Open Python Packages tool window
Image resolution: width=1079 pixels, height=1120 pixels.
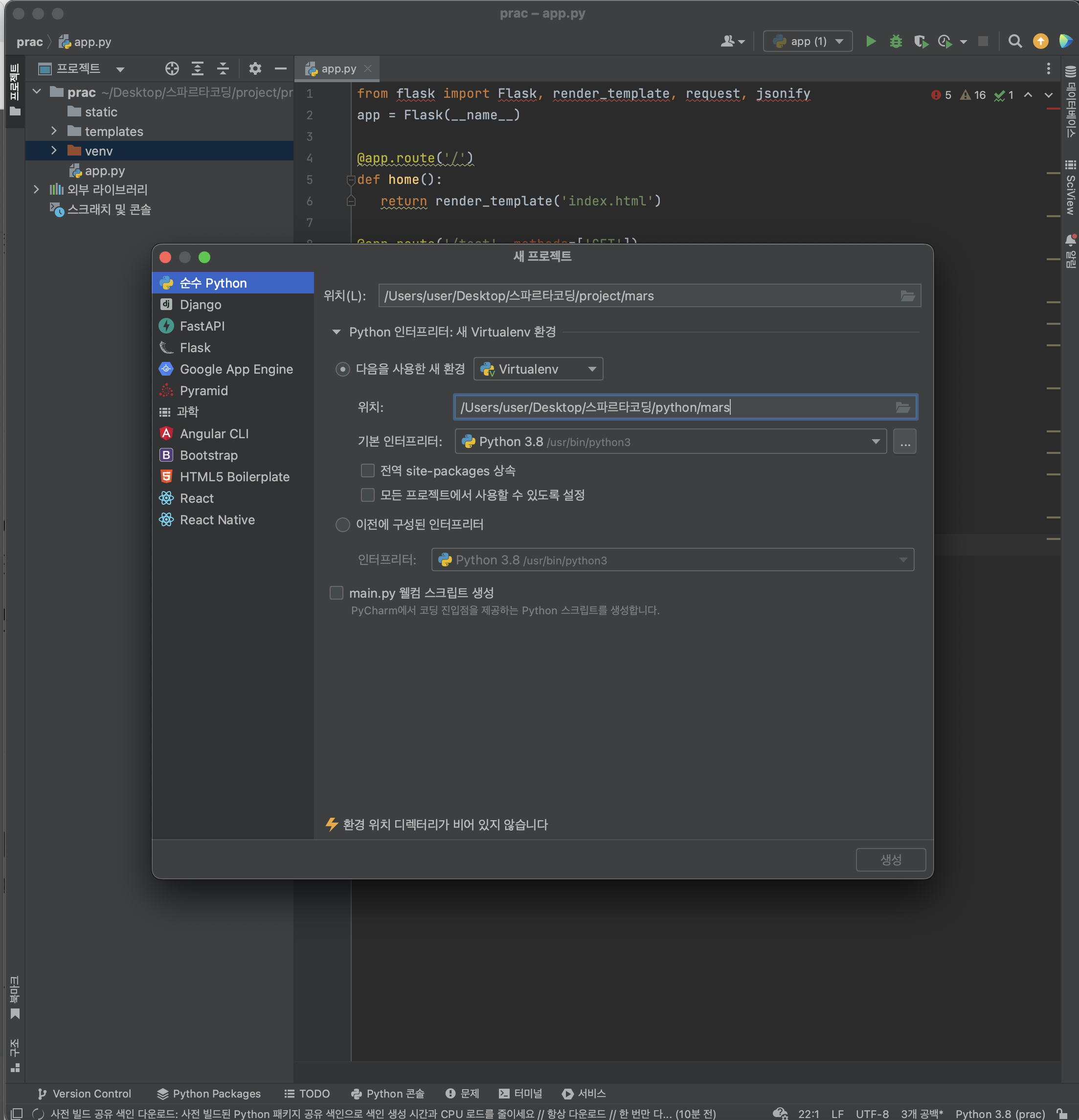tap(208, 1093)
